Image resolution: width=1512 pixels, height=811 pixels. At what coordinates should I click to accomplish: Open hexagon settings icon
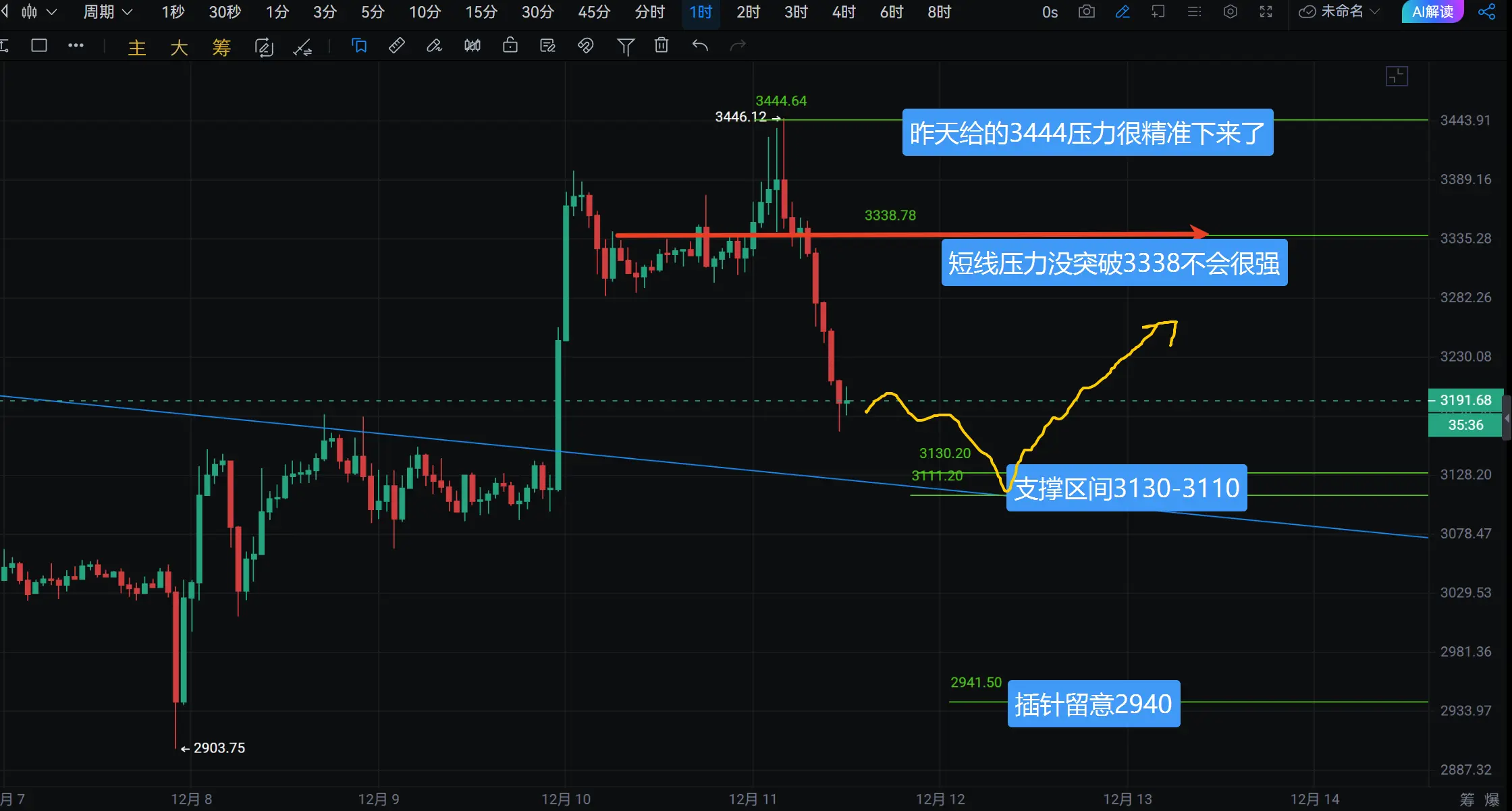pos(1230,11)
